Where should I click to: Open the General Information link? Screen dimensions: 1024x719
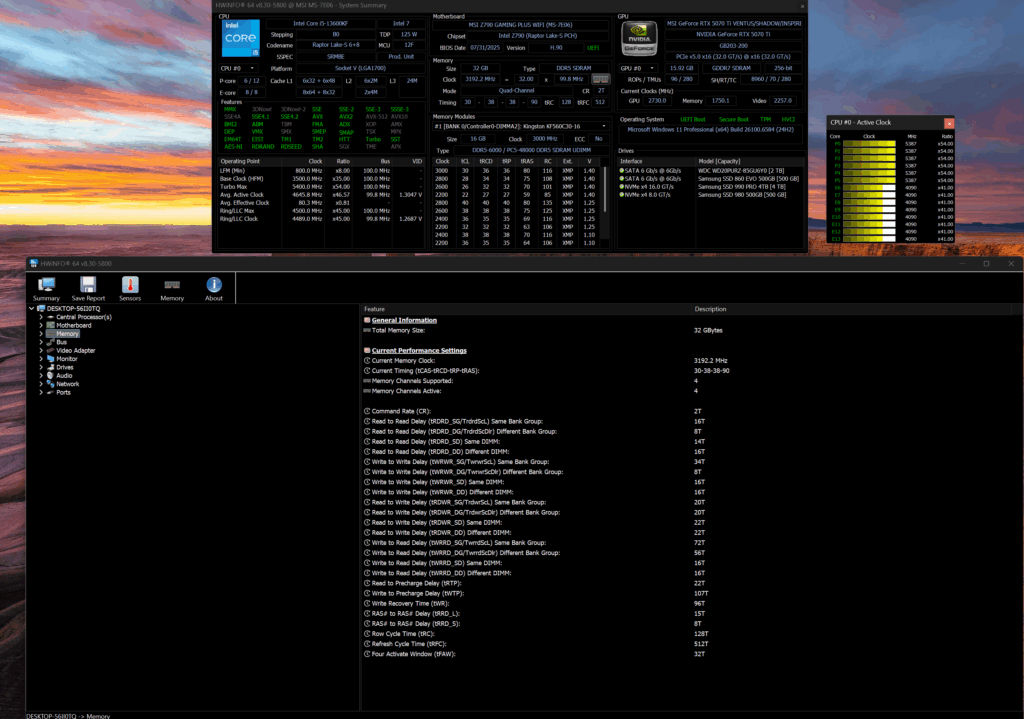(404, 320)
